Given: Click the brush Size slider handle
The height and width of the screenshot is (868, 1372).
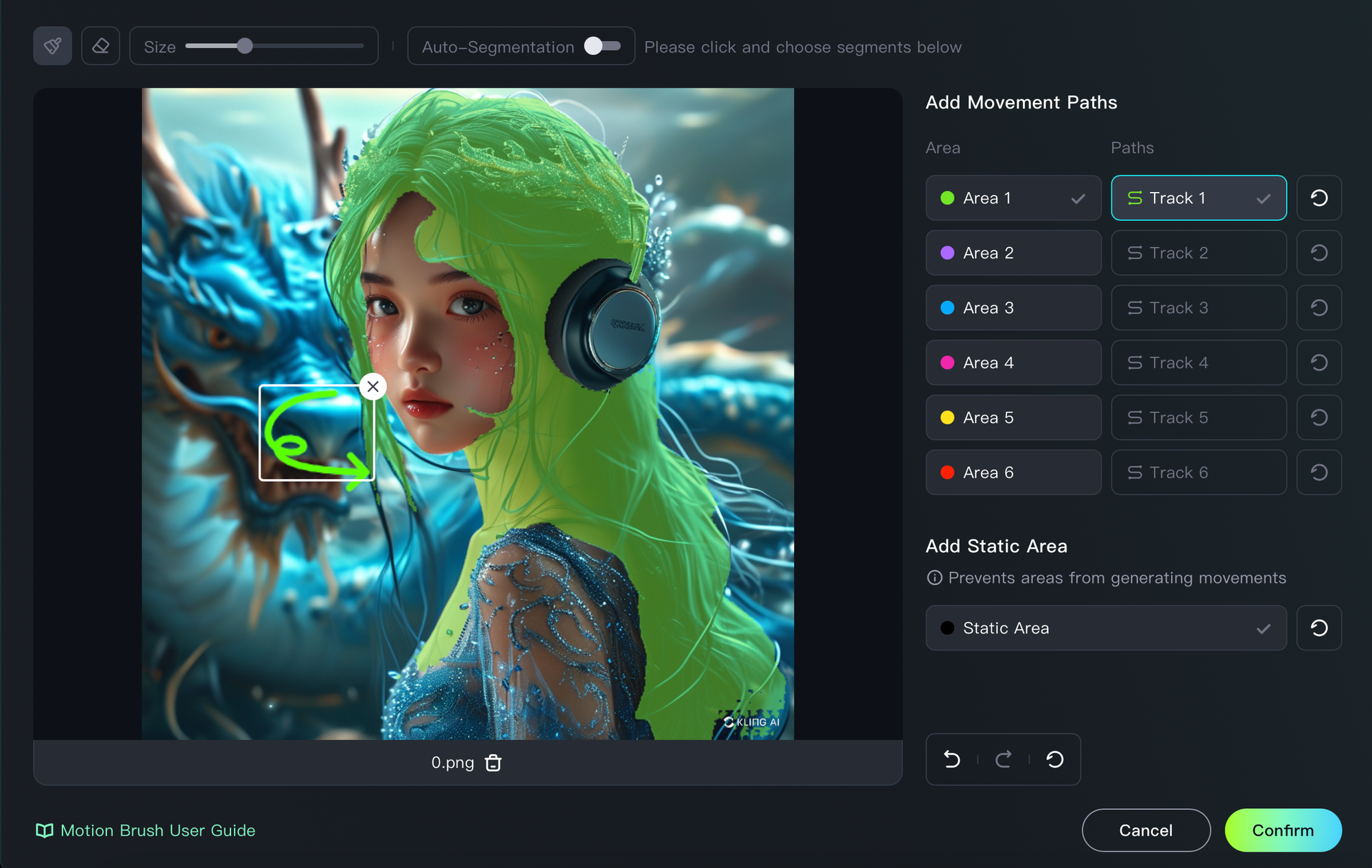Looking at the screenshot, I should click(245, 46).
